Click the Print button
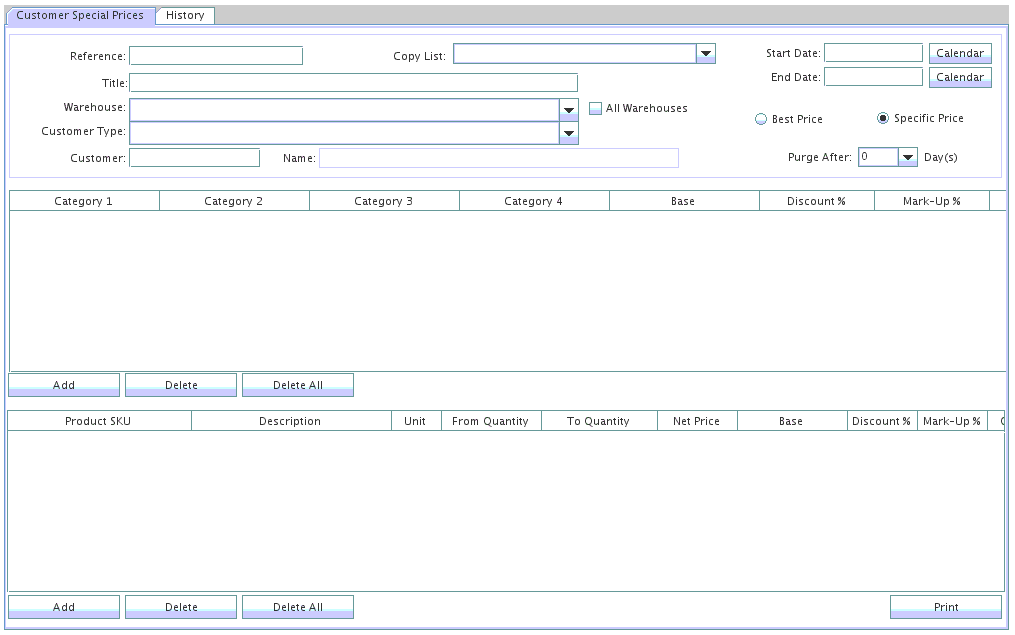Viewport: 1015px width, 635px height. click(x=945, y=607)
